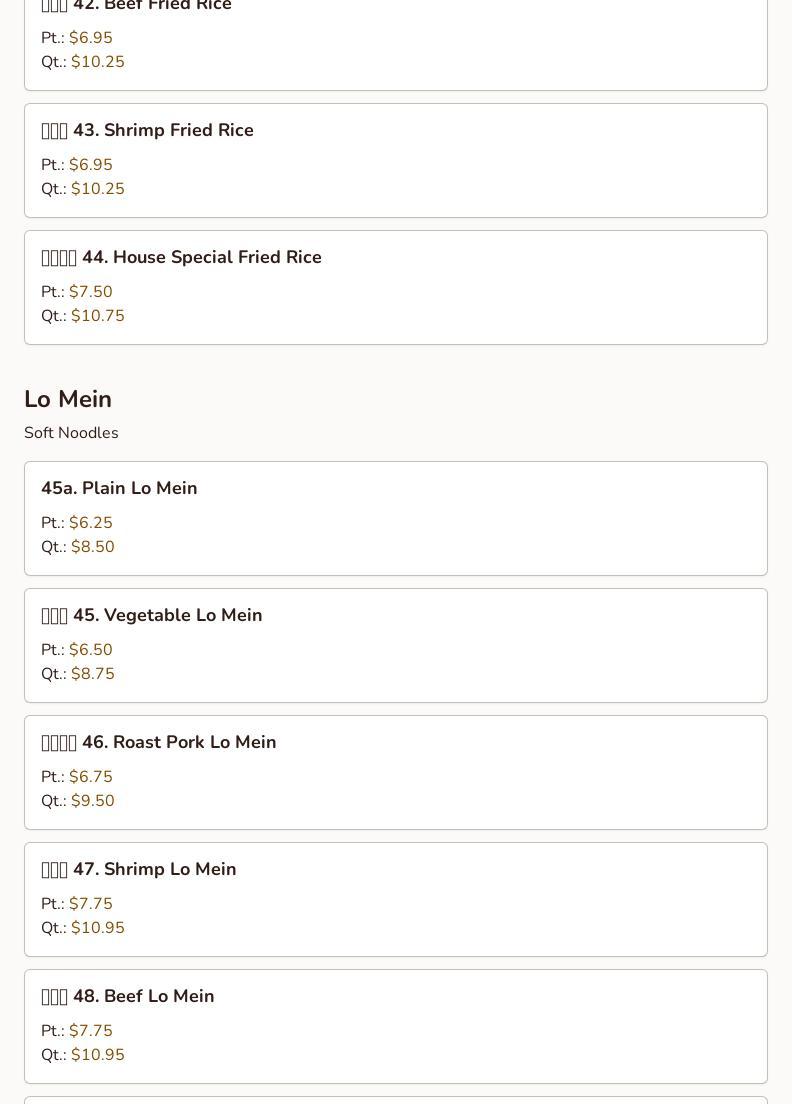
Task: Pick House Special Fried Rice quart $10.75
Action: 98,316
